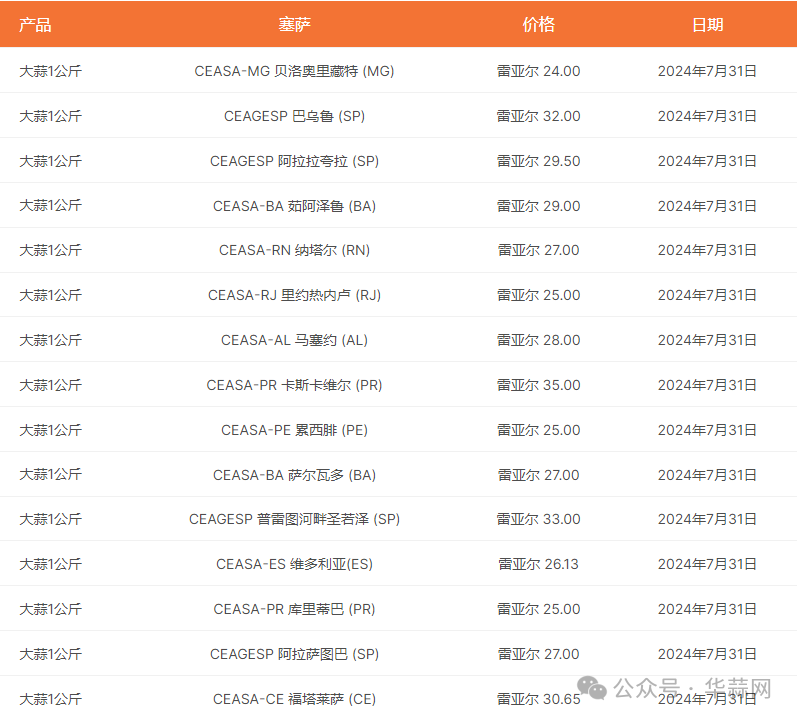Click 大蒜1公斤 in the 巴乌鲁 (SP) row
The image size is (797, 720).
click(x=50, y=116)
